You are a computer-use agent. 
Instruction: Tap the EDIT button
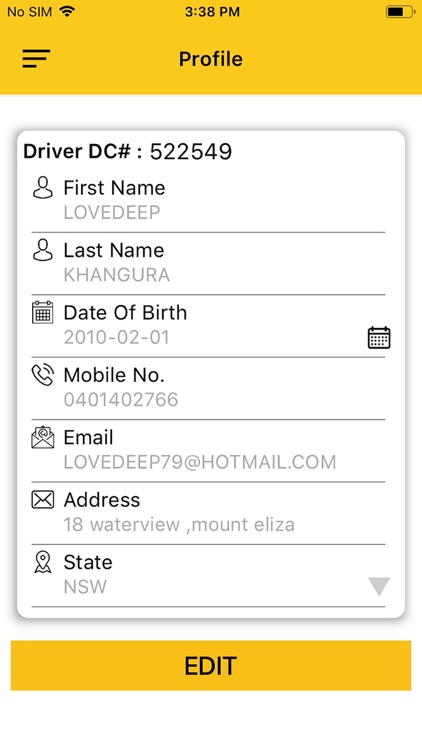pyautogui.click(x=211, y=665)
